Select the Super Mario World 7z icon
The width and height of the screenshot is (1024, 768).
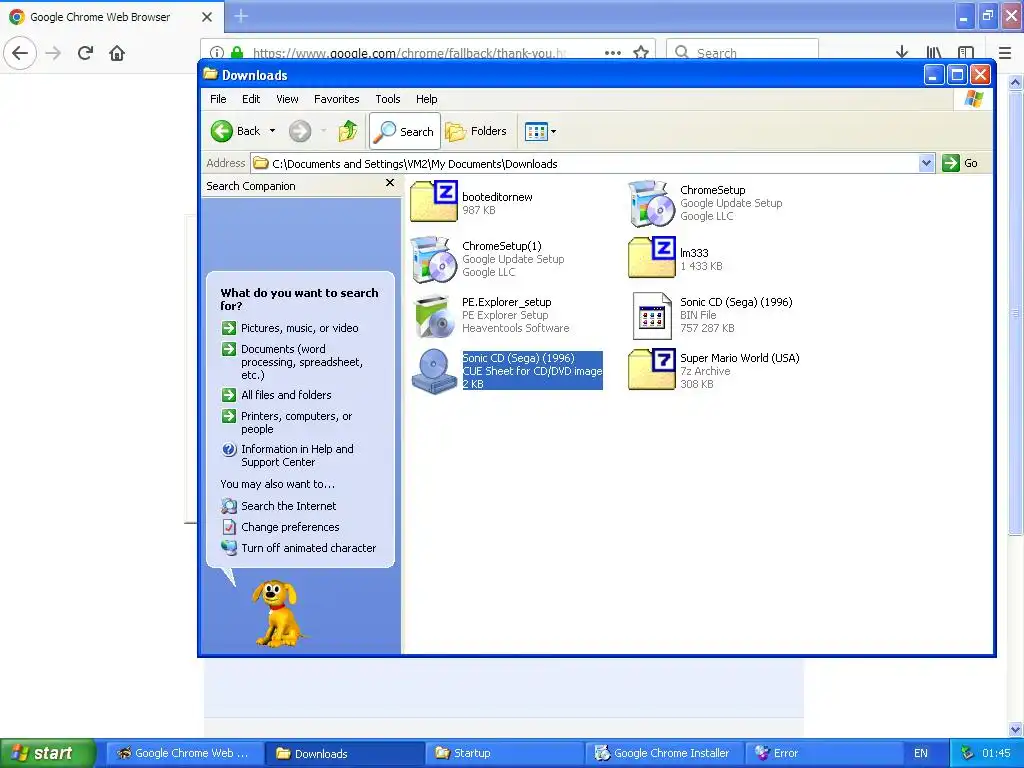pos(652,370)
